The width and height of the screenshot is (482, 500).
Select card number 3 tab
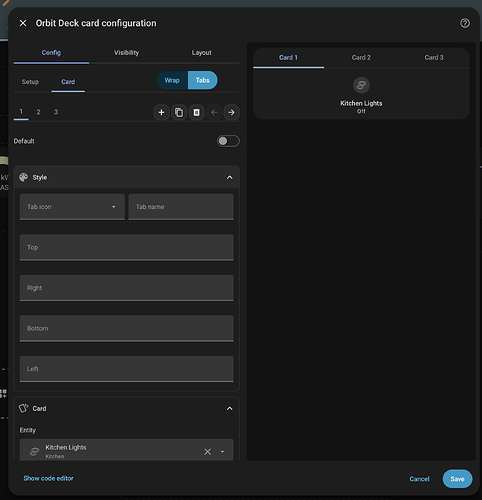[x=56, y=112]
